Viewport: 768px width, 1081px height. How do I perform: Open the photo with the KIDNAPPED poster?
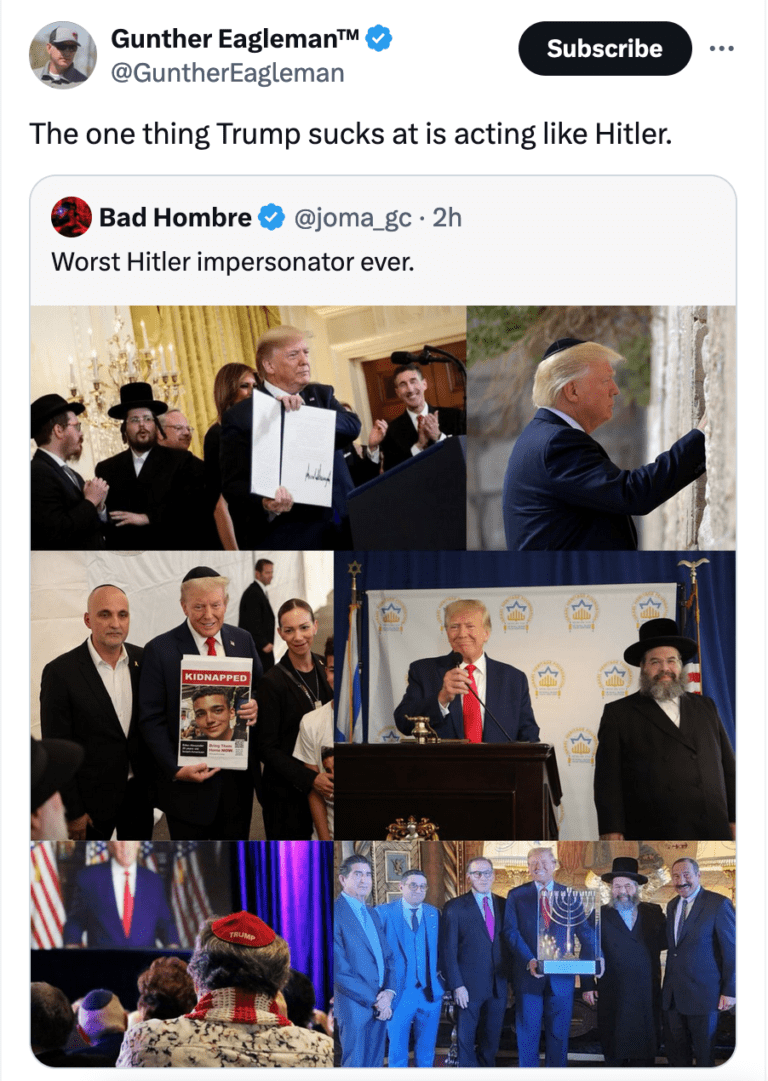click(182, 695)
